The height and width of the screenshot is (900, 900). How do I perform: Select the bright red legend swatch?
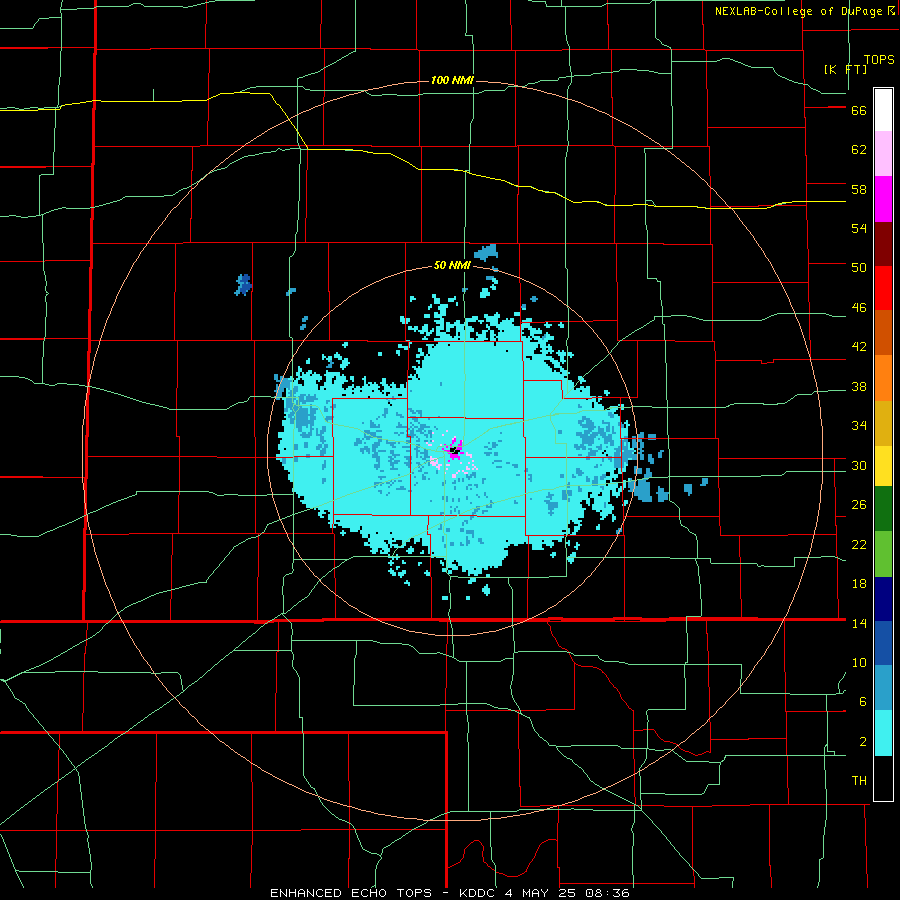click(x=883, y=288)
